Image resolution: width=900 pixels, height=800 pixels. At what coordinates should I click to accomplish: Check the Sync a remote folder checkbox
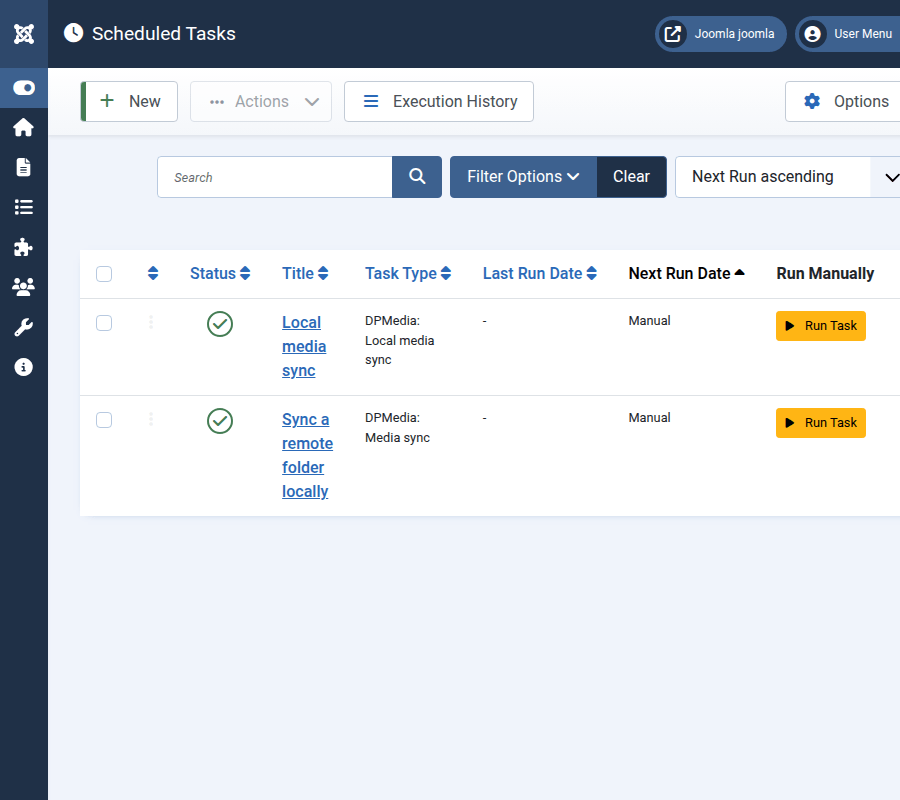pyautogui.click(x=104, y=420)
